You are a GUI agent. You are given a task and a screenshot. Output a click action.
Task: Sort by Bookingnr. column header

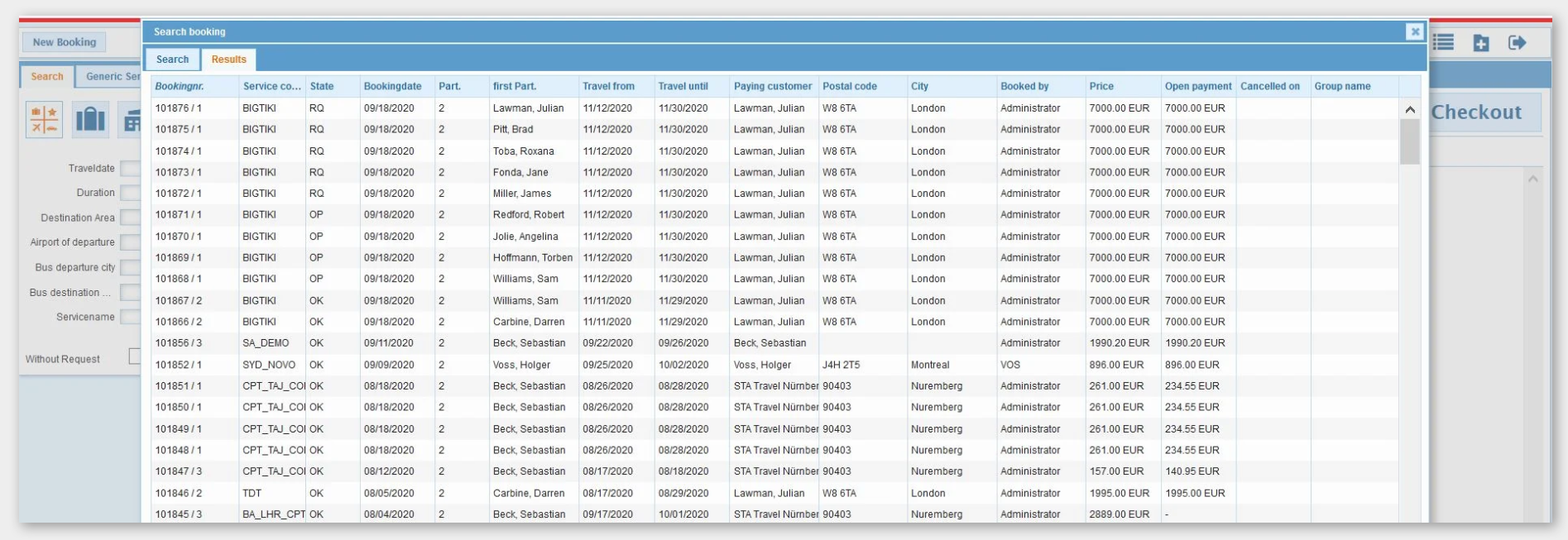pos(195,86)
